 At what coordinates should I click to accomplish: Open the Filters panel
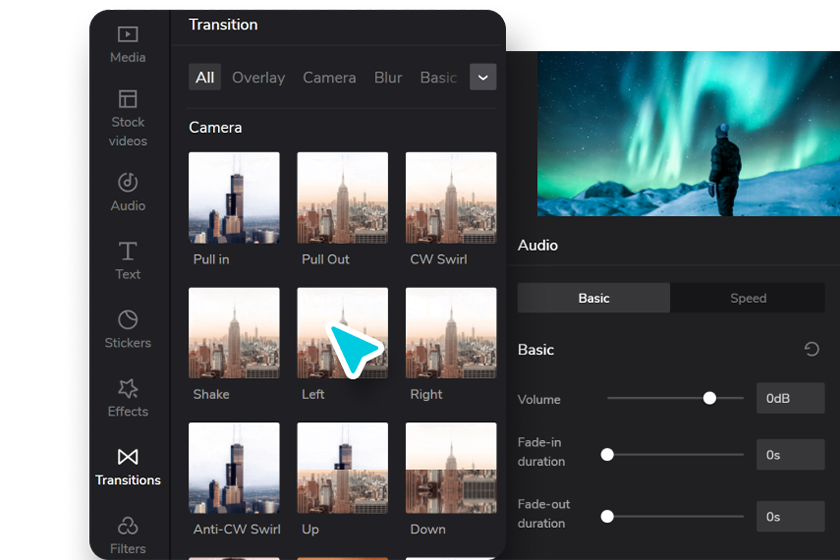(128, 536)
